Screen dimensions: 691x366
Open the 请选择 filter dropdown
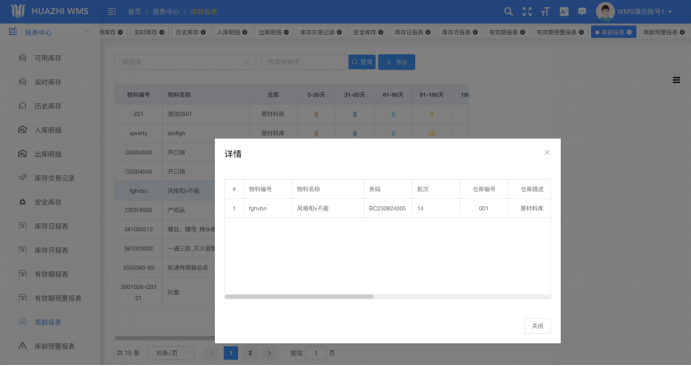(x=185, y=62)
